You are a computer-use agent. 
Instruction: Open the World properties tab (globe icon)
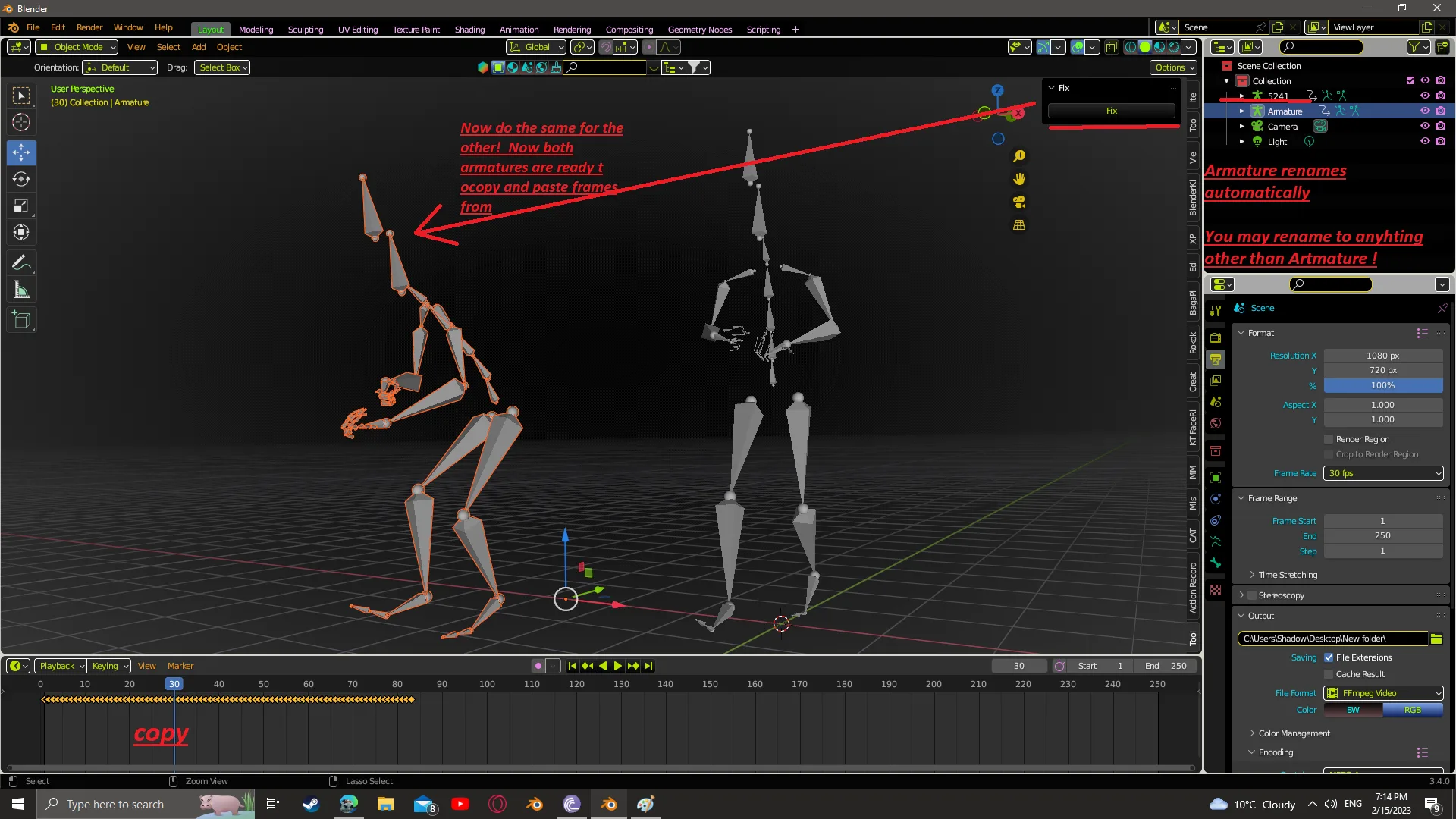[1216, 423]
